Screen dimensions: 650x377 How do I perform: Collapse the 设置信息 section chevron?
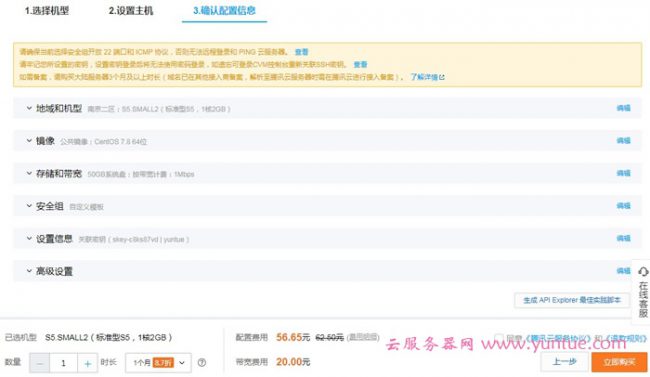(x=29, y=238)
